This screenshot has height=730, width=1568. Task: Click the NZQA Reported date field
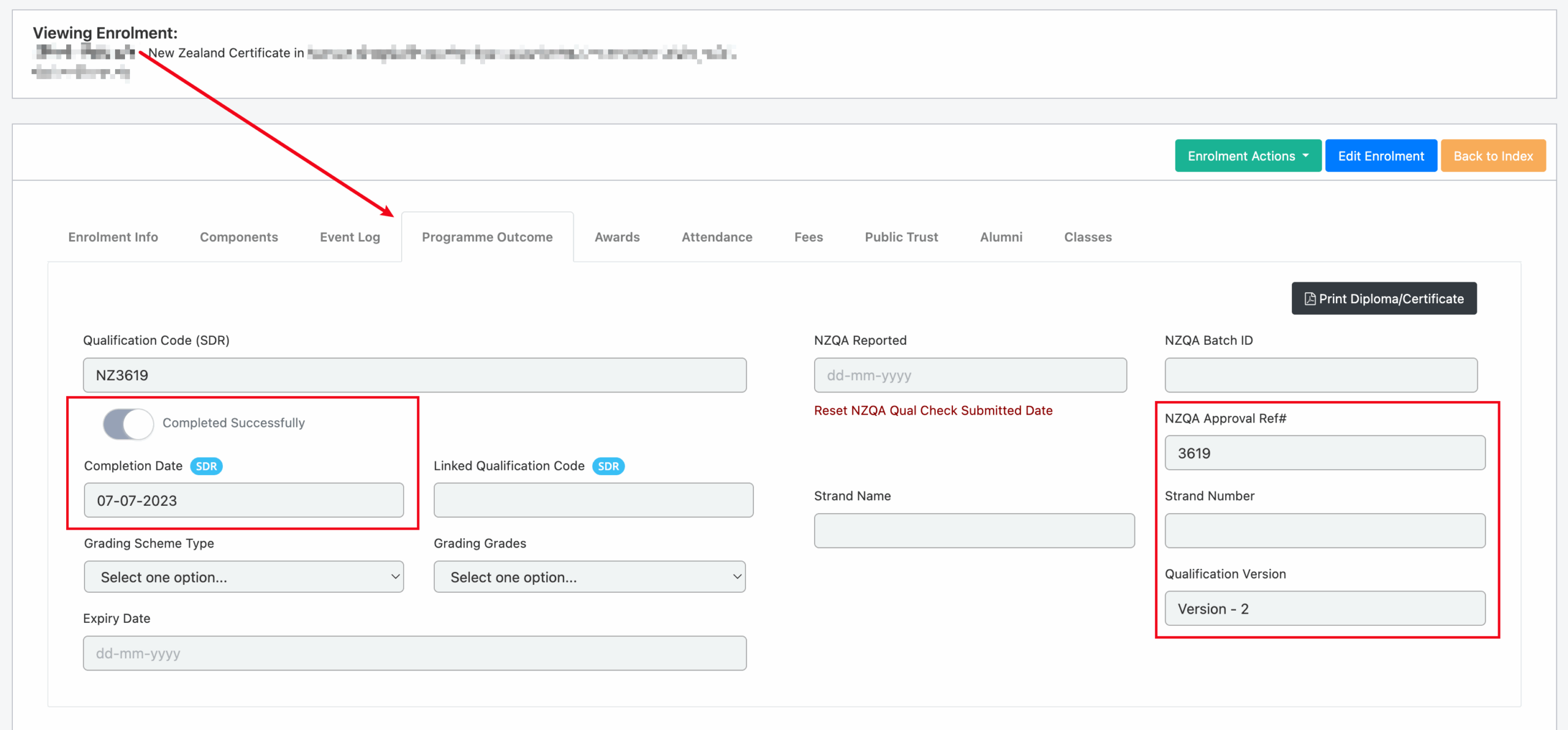pyautogui.click(x=970, y=375)
